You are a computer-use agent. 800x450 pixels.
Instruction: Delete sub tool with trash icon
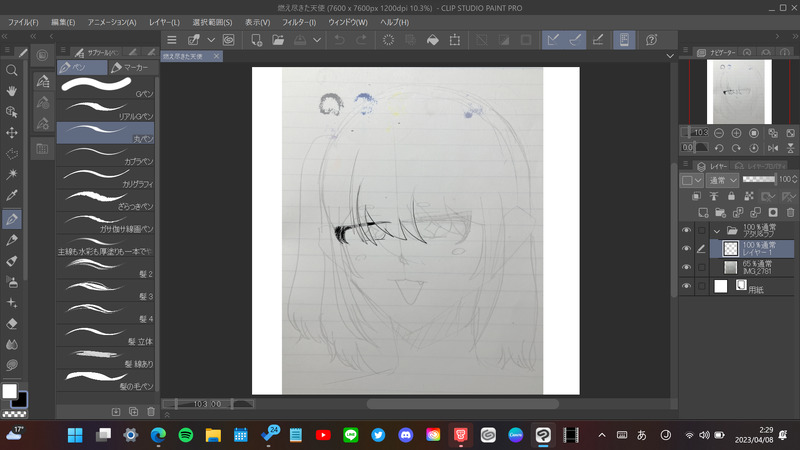tap(151, 411)
